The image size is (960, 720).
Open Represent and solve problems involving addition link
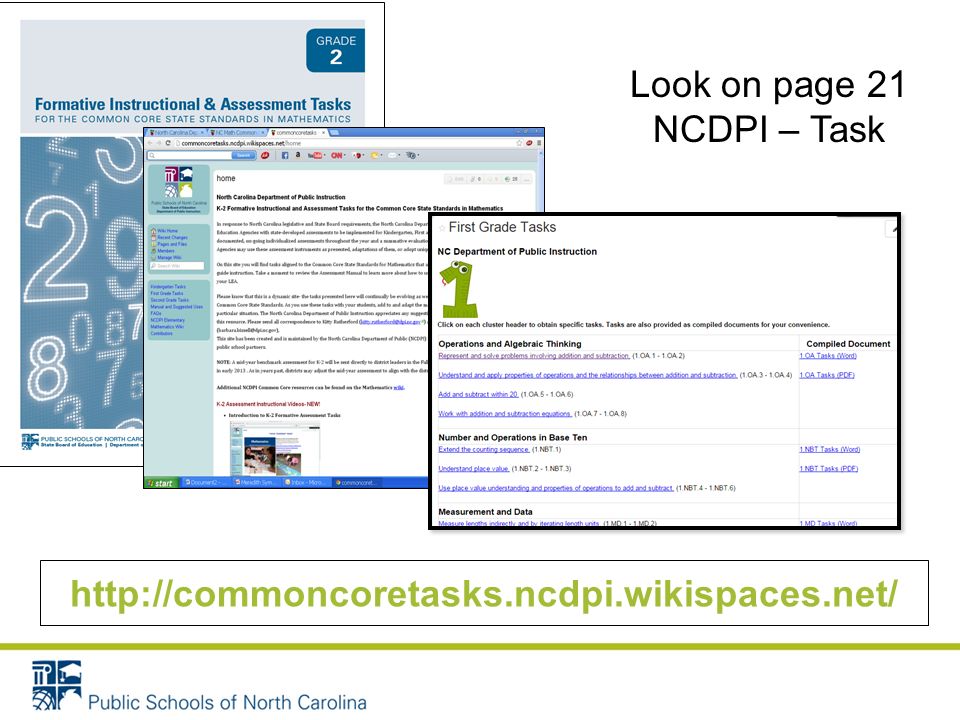point(534,356)
